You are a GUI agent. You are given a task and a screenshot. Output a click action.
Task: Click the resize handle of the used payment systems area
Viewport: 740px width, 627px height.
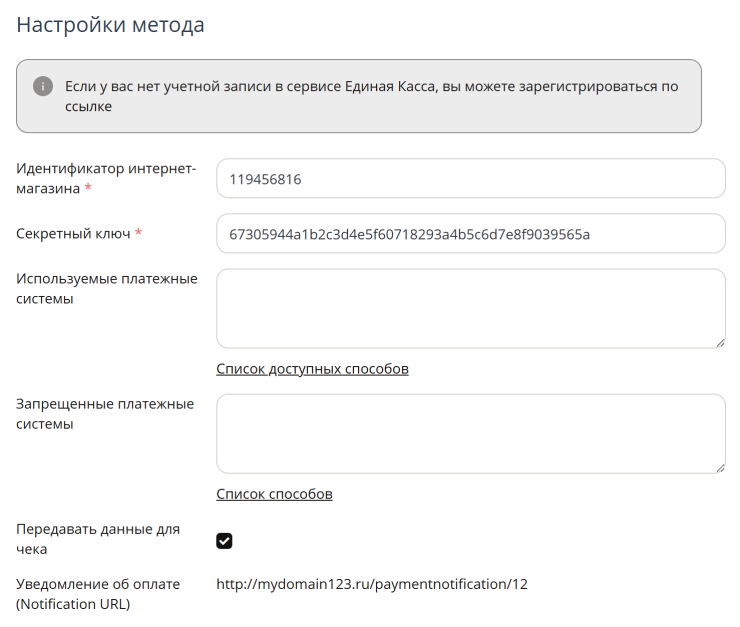(720, 343)
